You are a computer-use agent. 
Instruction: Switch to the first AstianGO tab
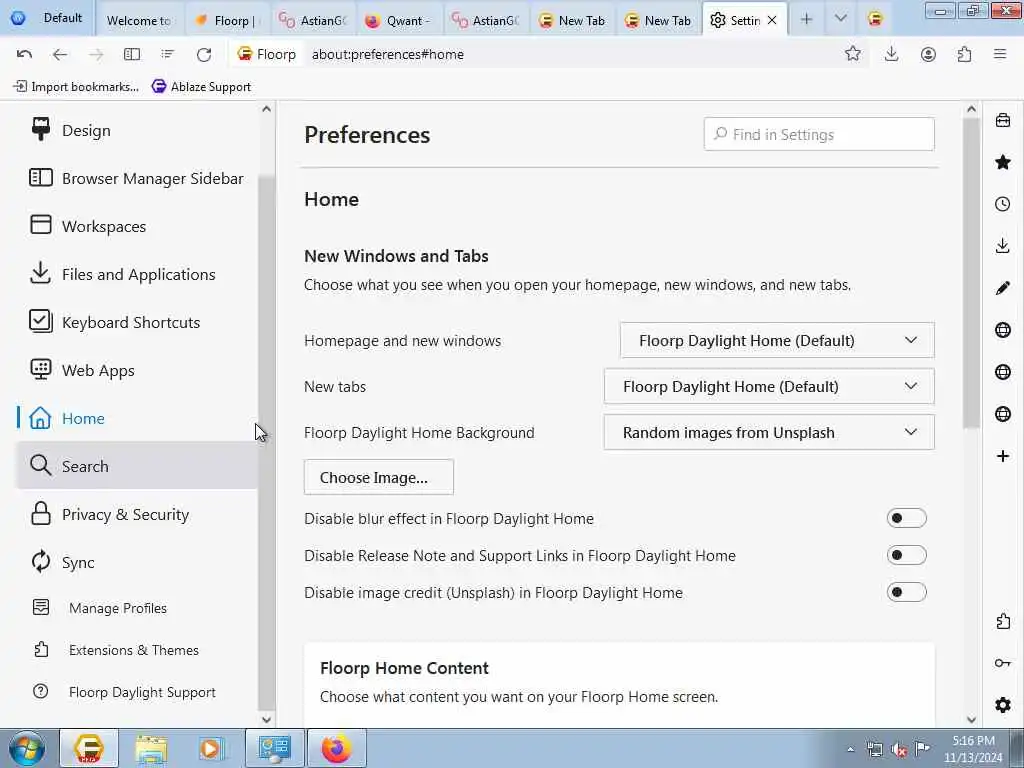coord(312,20)
